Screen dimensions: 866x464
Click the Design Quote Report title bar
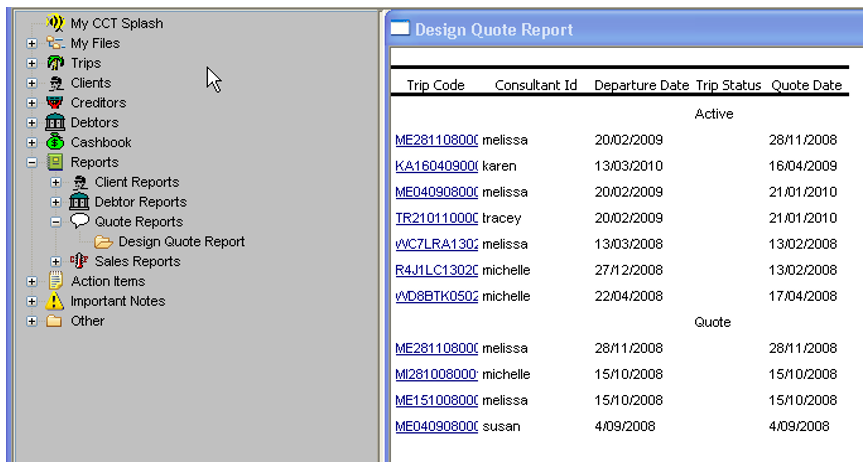tap(625, 29)
